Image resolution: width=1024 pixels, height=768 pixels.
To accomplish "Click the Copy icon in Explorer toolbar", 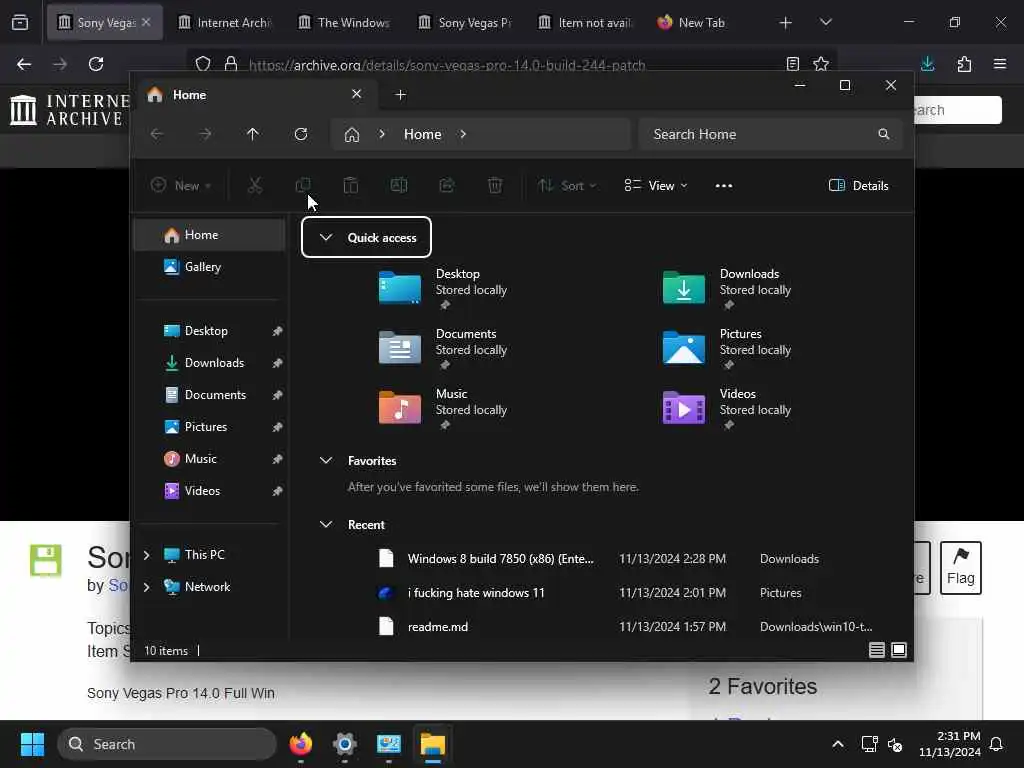I will point(303,185).
